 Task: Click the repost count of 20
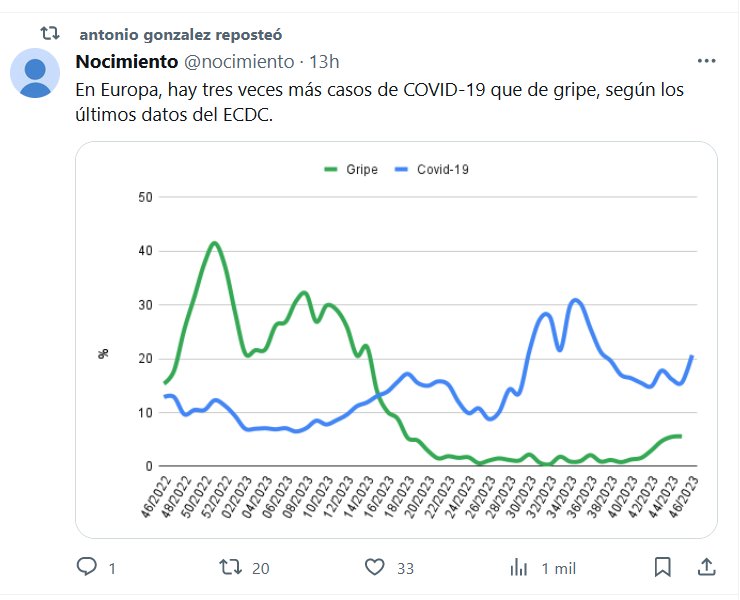261,568
